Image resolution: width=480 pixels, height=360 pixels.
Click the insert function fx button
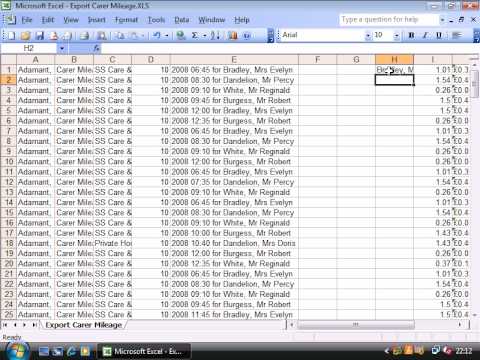(x=96, y=48)
